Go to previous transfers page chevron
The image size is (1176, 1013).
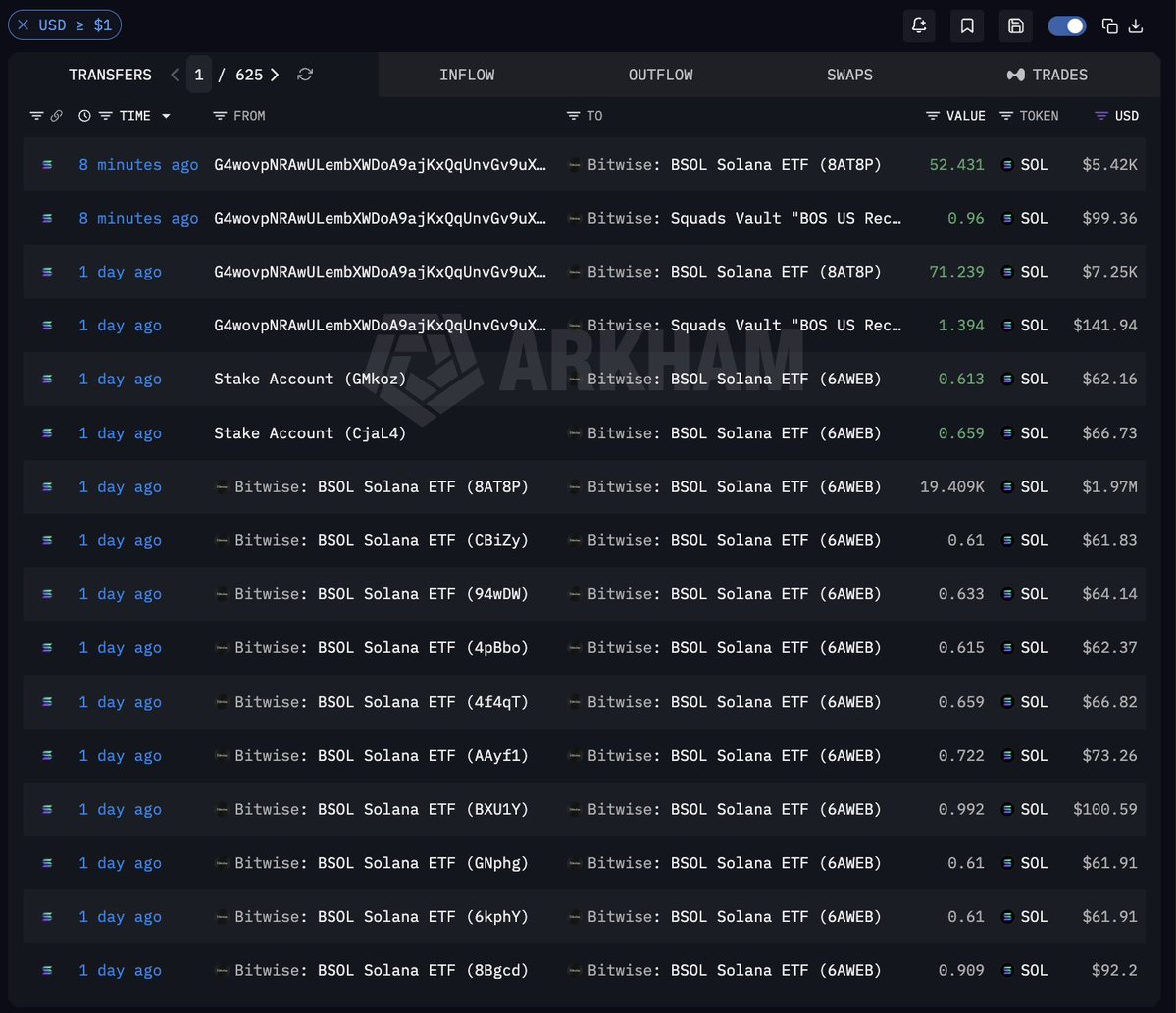pyautogui.click(x=174, y=75)
